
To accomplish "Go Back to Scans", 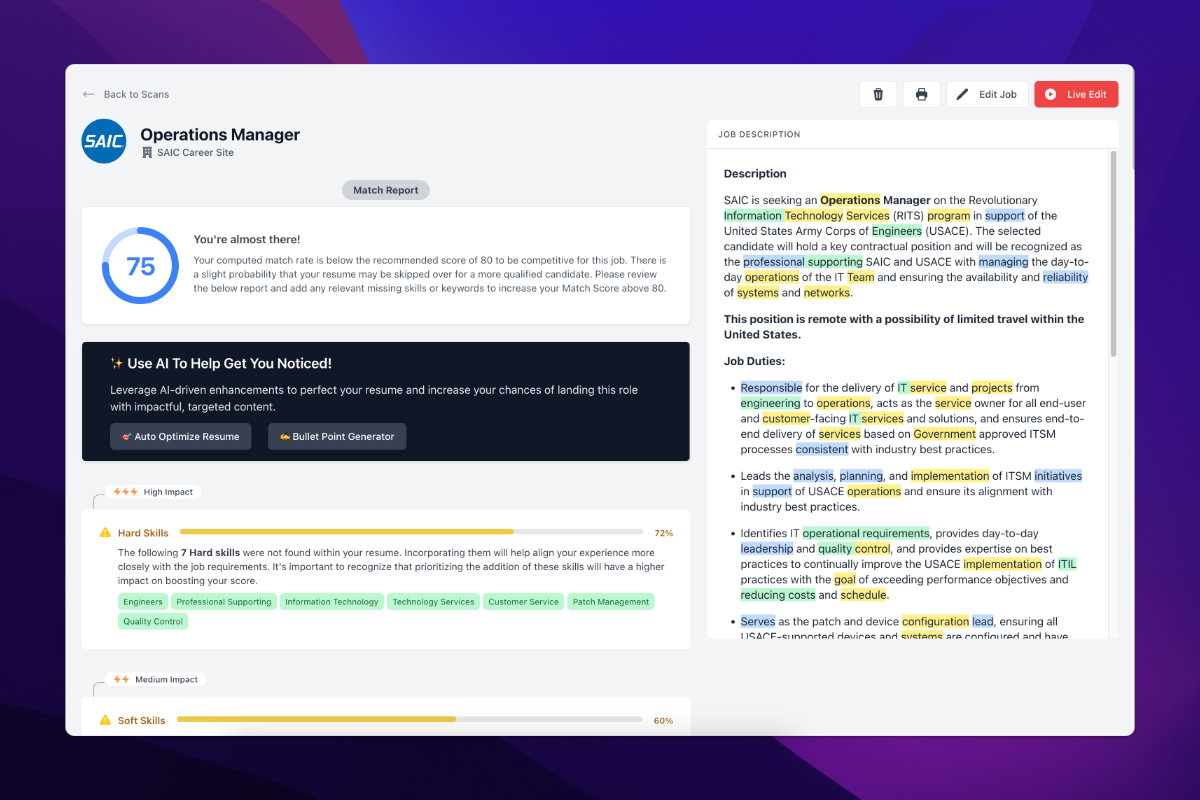I will 136,94.
